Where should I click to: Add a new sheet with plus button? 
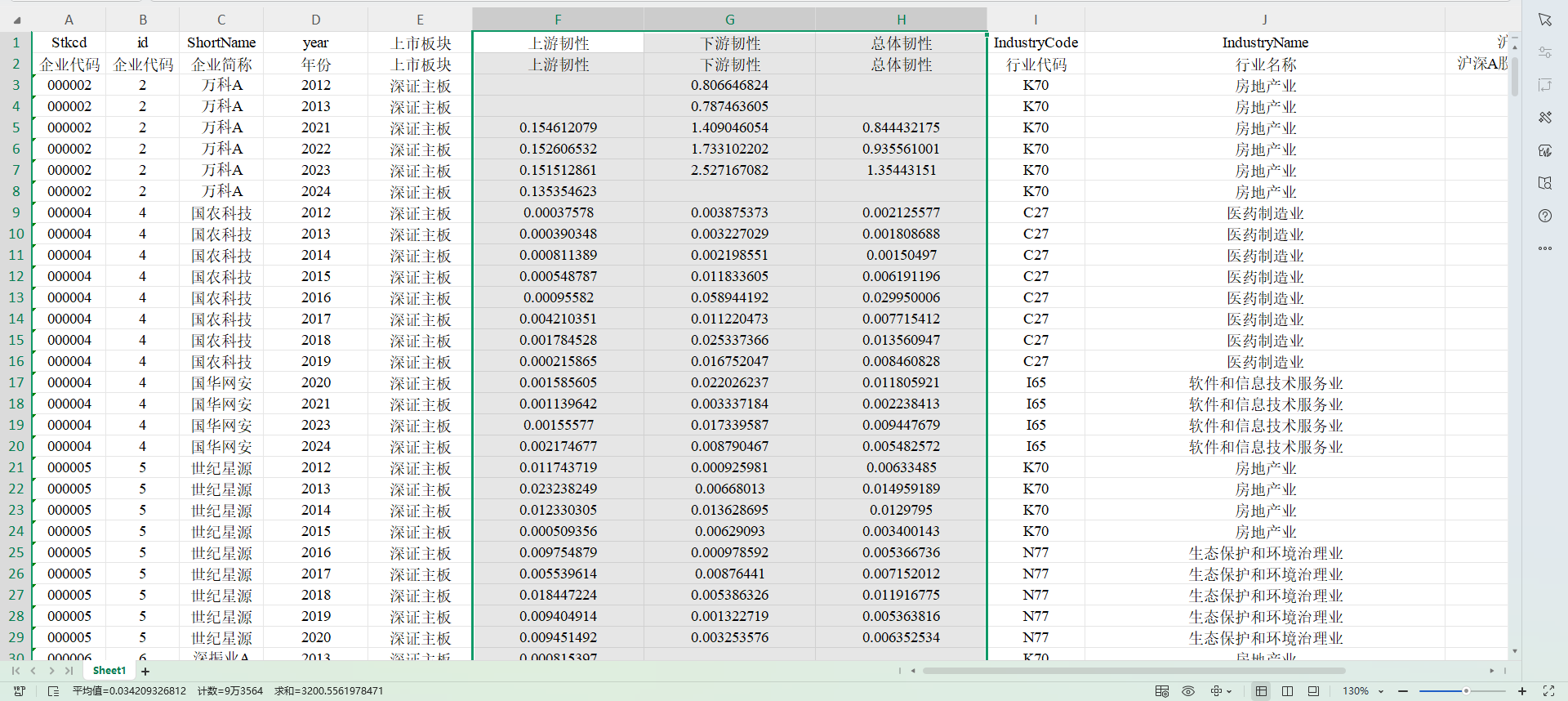145,672
